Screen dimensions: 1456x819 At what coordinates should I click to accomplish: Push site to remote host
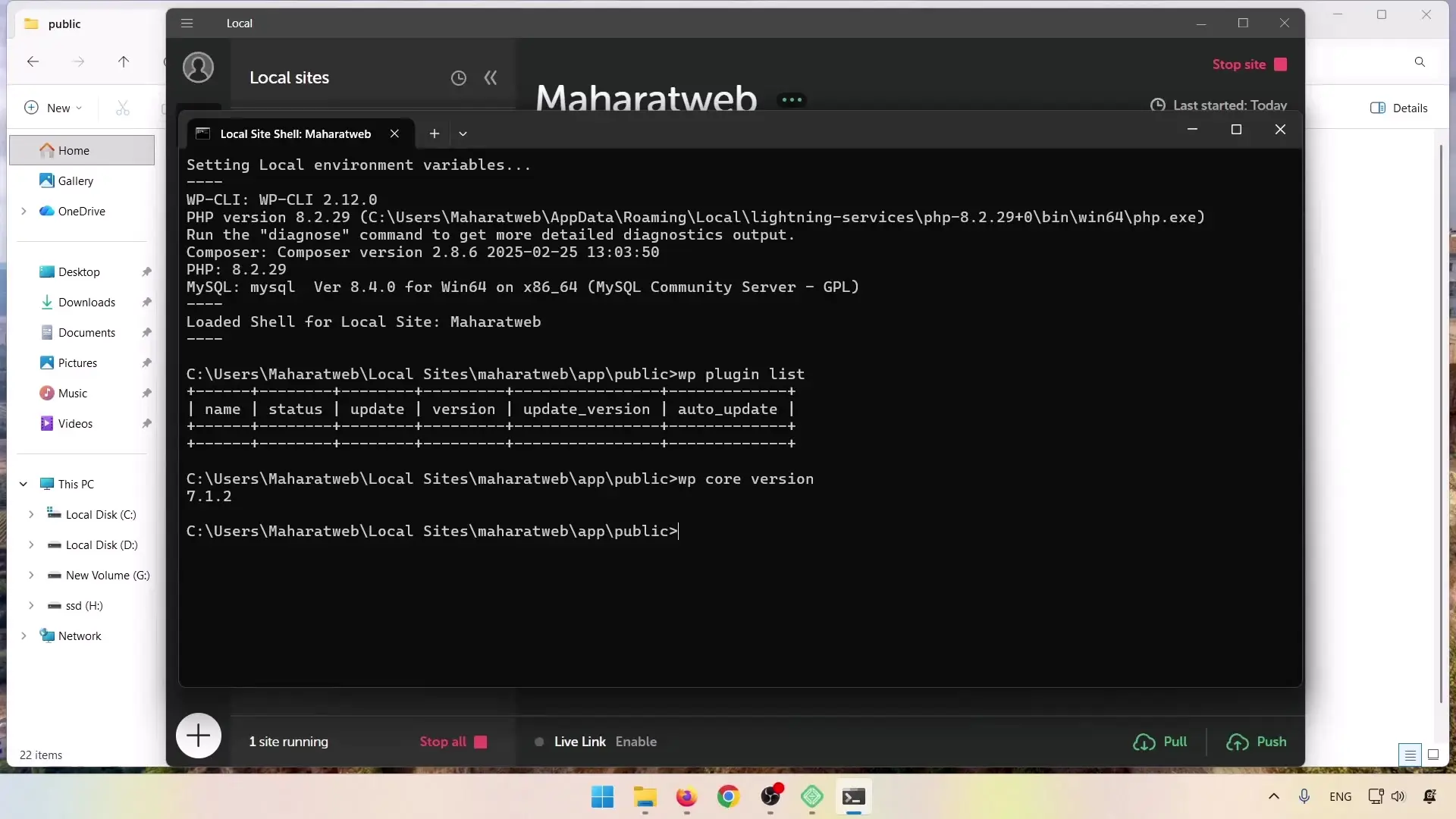(x=1257, y=742)
